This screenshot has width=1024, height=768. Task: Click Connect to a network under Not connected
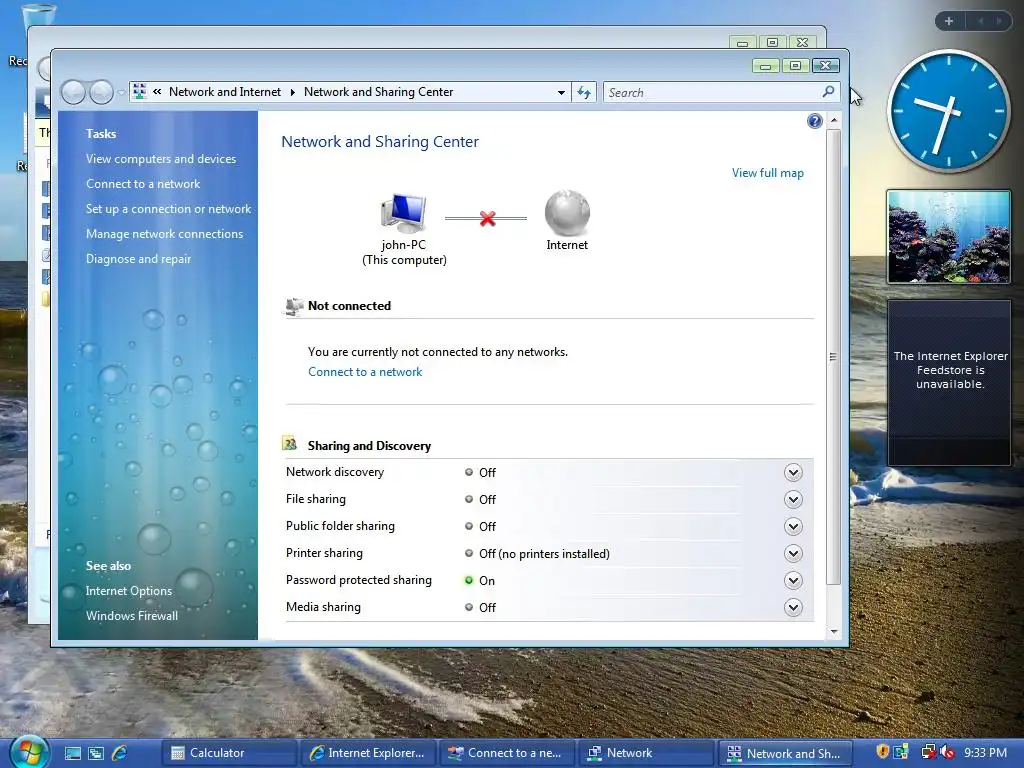[365, 372]
